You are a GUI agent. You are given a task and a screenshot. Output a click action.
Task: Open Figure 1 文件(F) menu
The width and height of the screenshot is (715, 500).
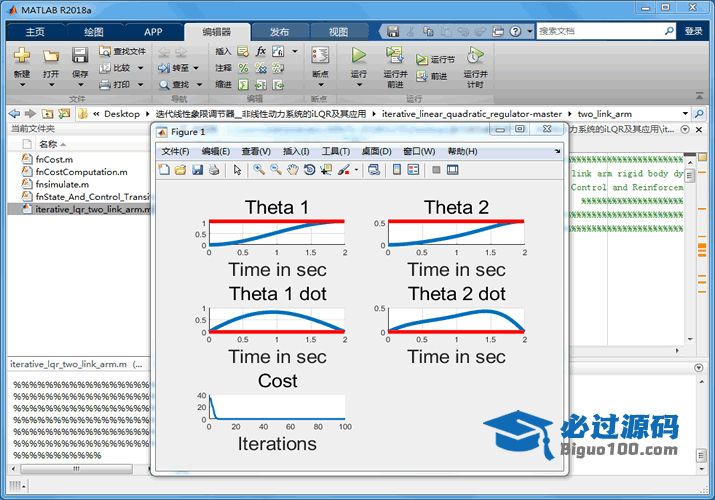[x=175, y=151]
